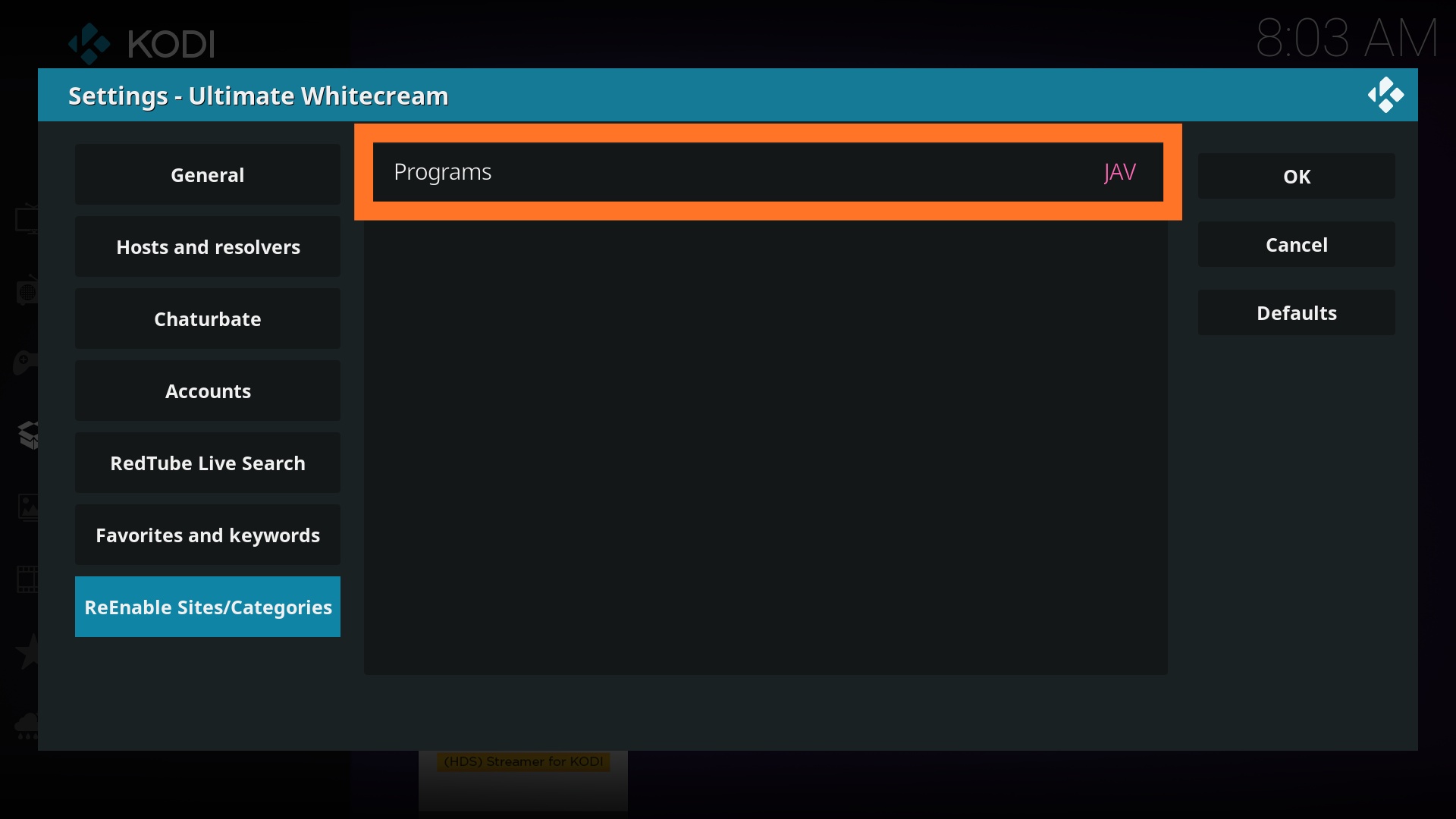1456x819 pixels.
Task: Select the ReEnable Sites/Categories section
Action: pyautogui.click(x=207, y=607)
